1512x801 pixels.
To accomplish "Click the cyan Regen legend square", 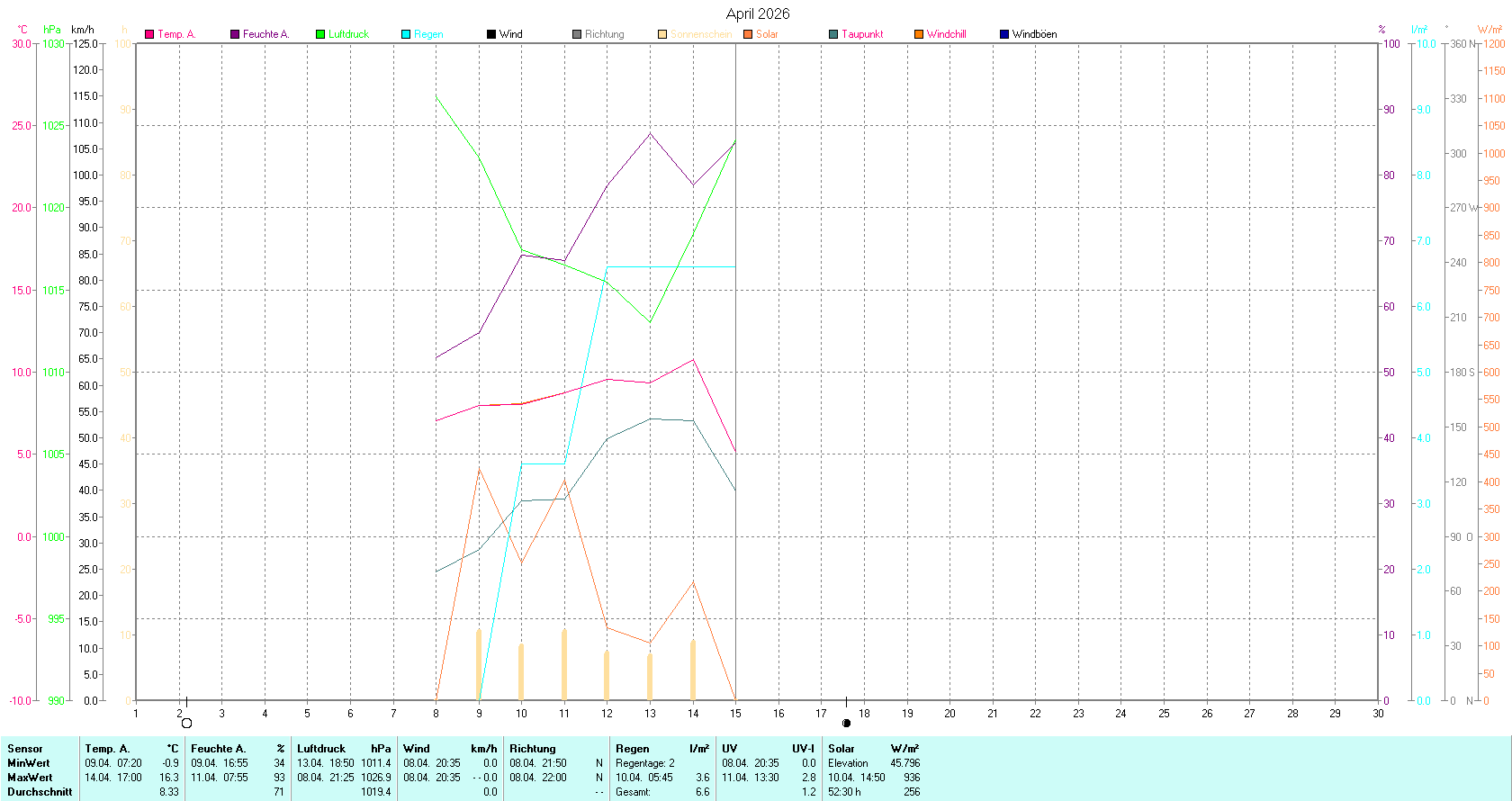I will coord(406,34).
